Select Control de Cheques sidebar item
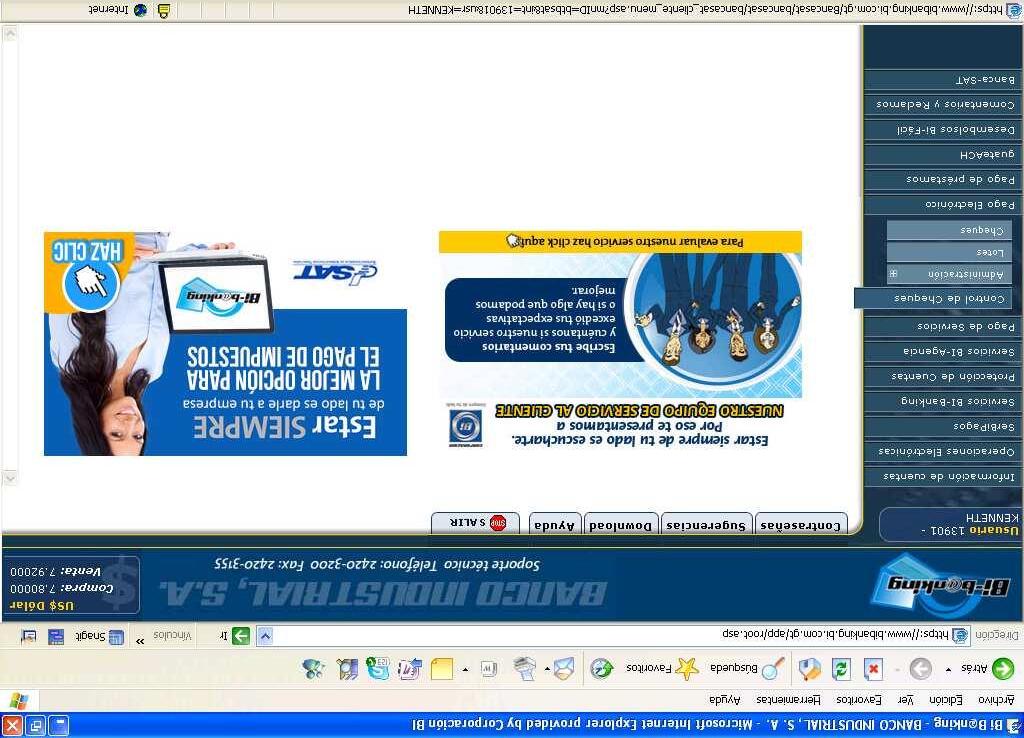Viewport: 1024px width, 738px height. (938, 298)
